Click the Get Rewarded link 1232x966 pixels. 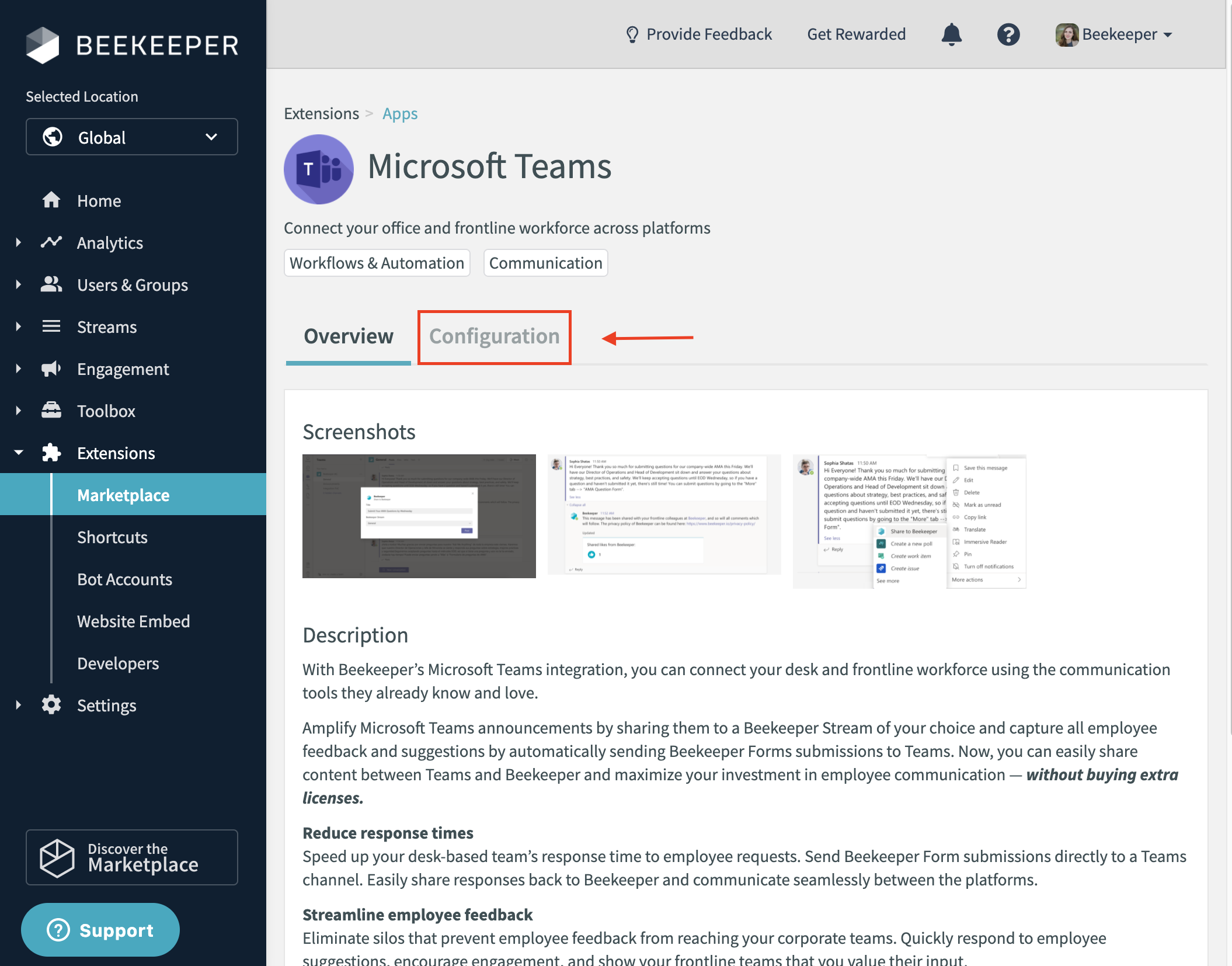pyautogui.click(x=855, y=34)
